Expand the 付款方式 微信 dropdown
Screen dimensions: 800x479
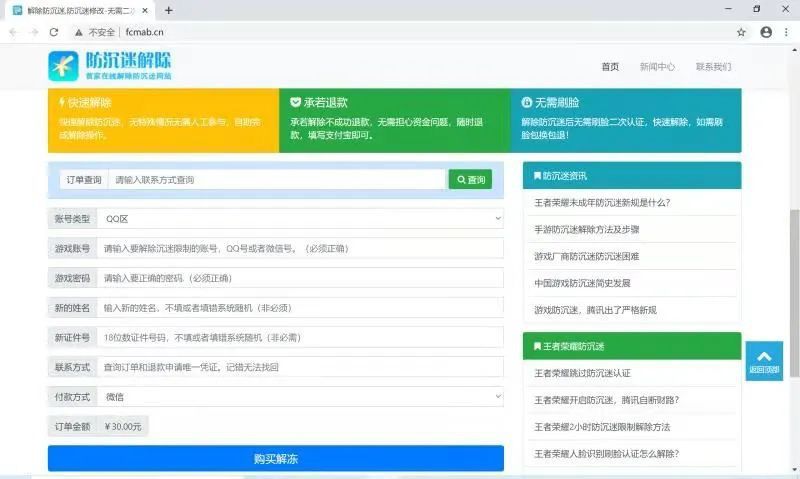pos(300,397)
